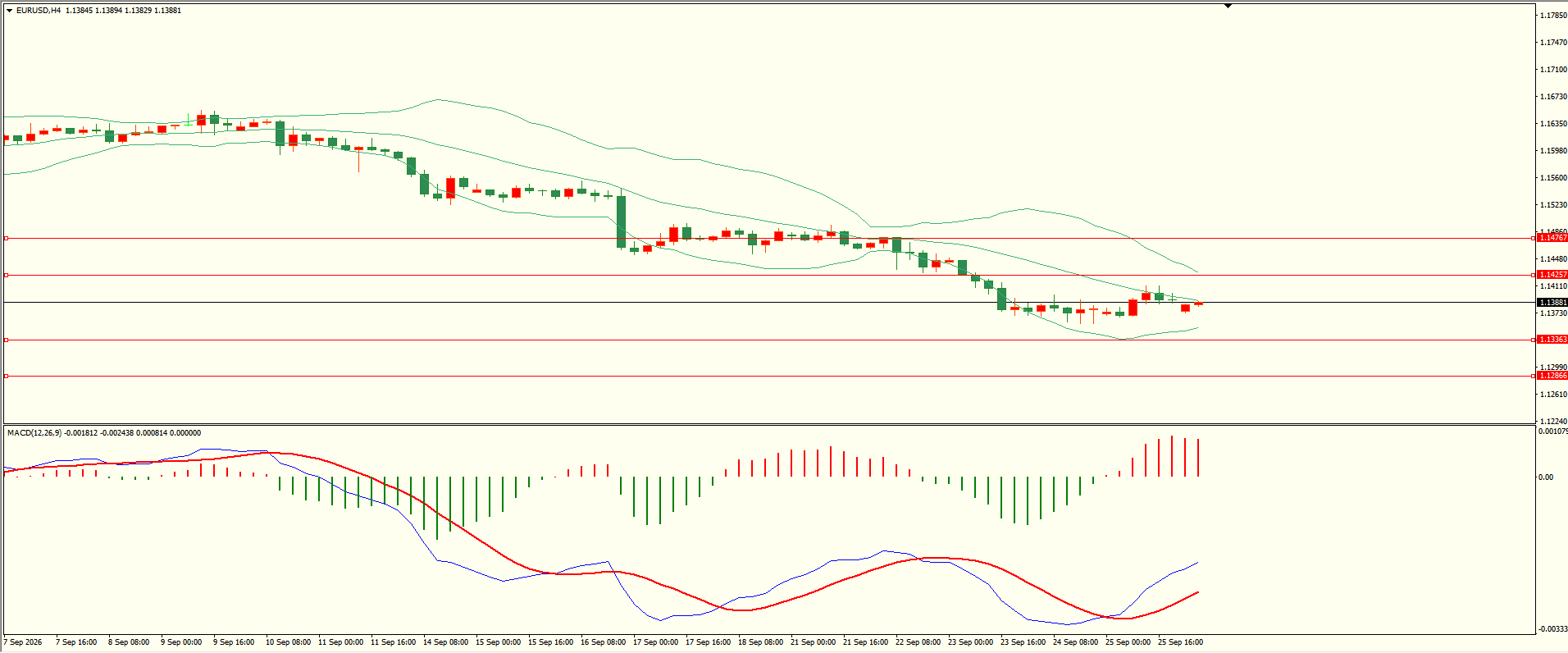Viewport: 1568px width, 653px height.
Task: Select the left handle of the 1.13363 line
Action: 6,340
